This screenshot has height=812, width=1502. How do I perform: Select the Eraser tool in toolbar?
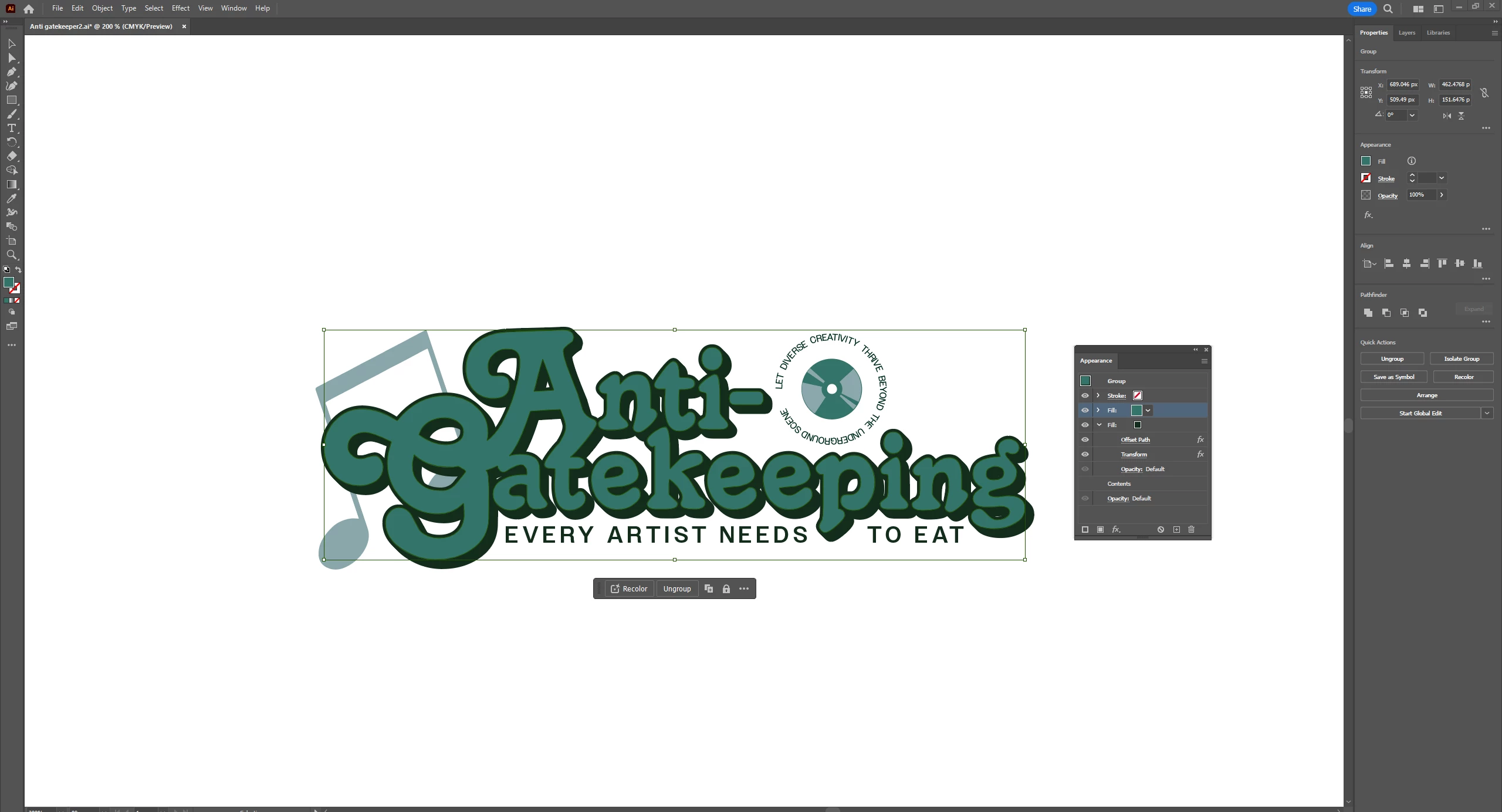coord(11,156)
